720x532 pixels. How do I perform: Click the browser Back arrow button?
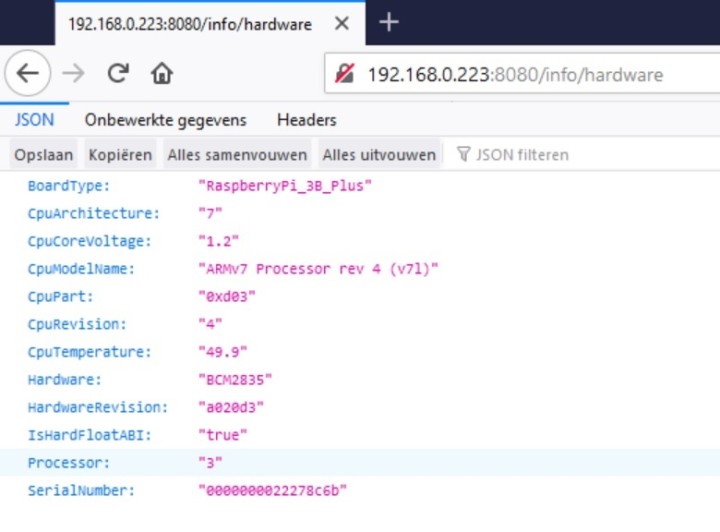[x=27, y=73]
